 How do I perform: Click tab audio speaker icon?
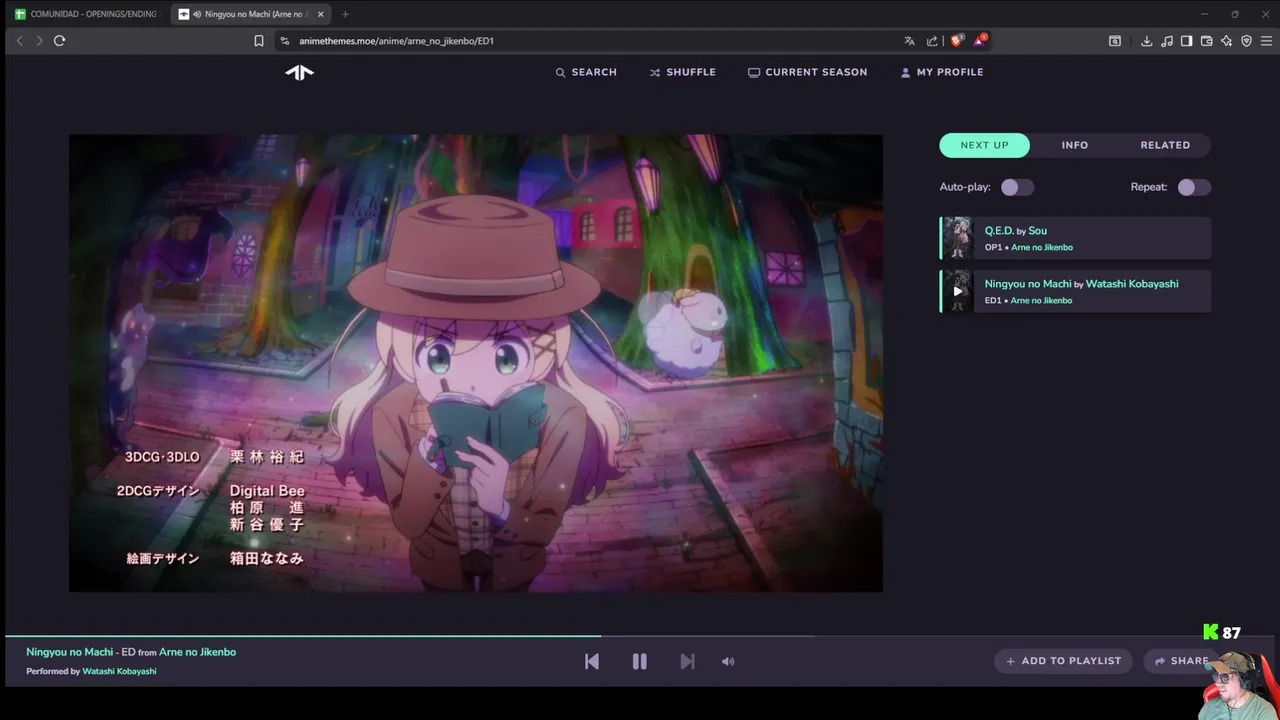197,14
